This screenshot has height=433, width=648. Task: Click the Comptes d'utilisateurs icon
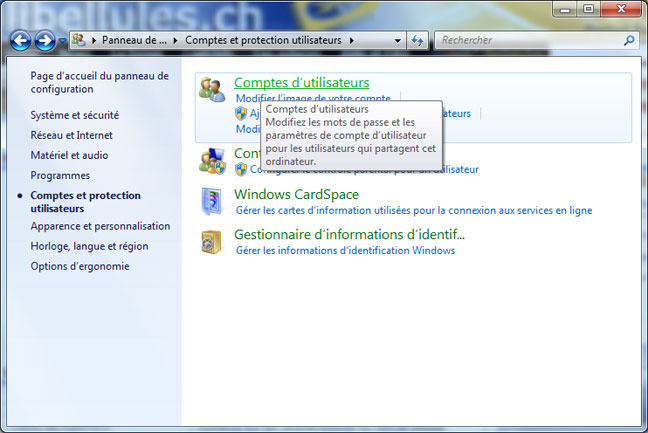pos(212,89)
